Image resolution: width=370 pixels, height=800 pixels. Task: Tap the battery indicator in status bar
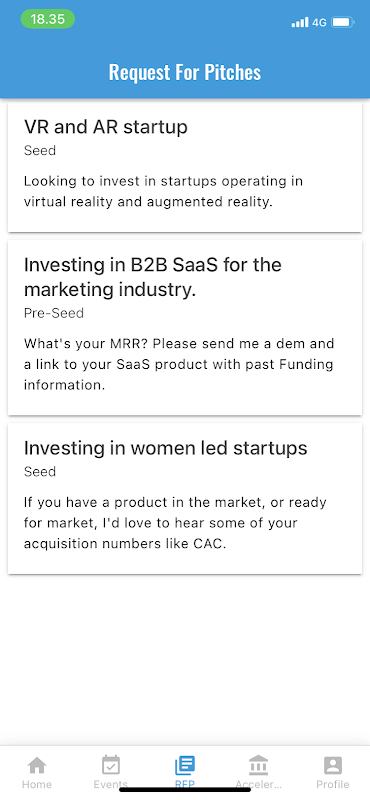342,22
